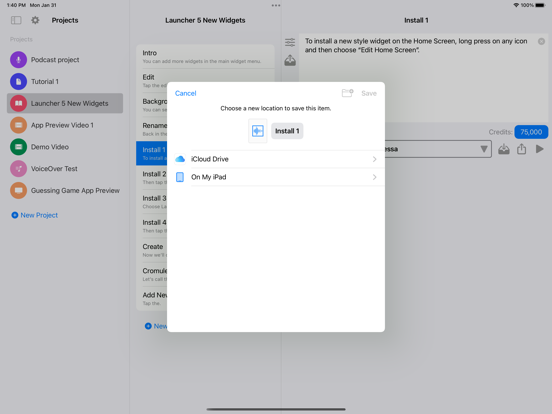Click the App Preview Video 1 icon
The image size is (552, 414).
click(18, 125)
